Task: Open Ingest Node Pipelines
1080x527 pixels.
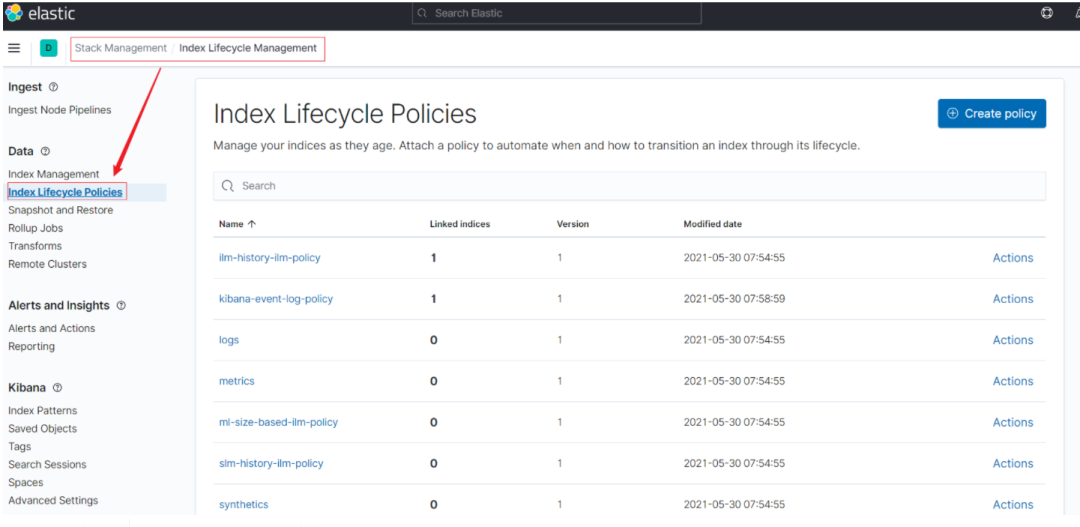Action: point(59,110)
